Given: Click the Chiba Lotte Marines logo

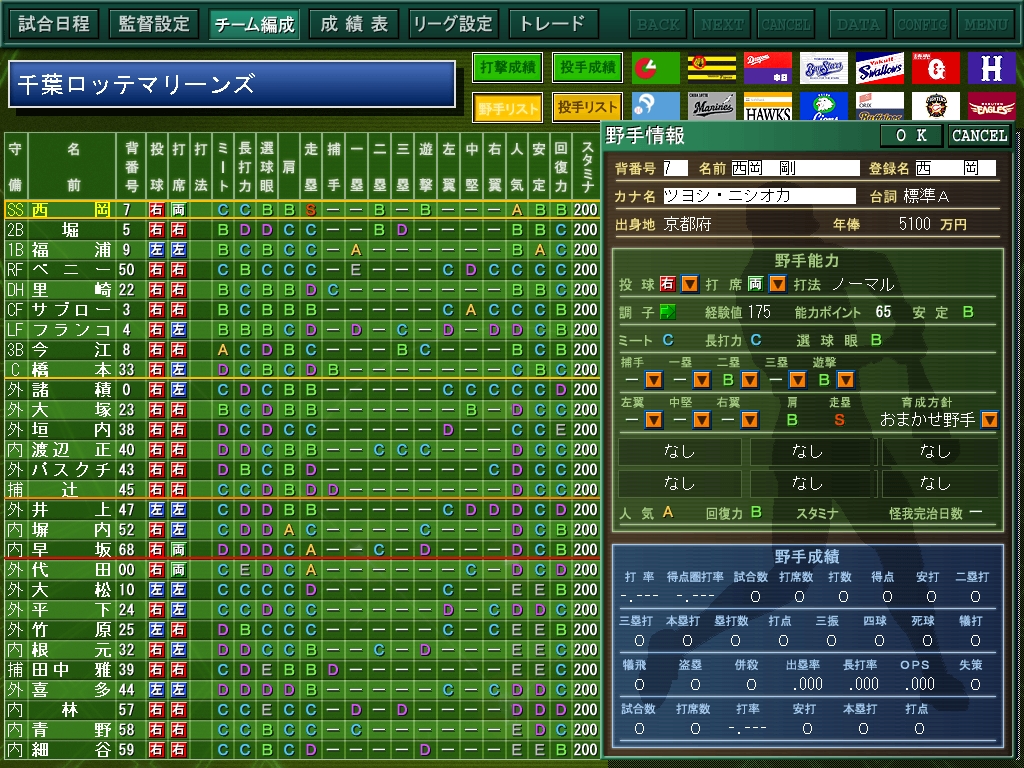Looking at the screenshot, I should [711, 106].
